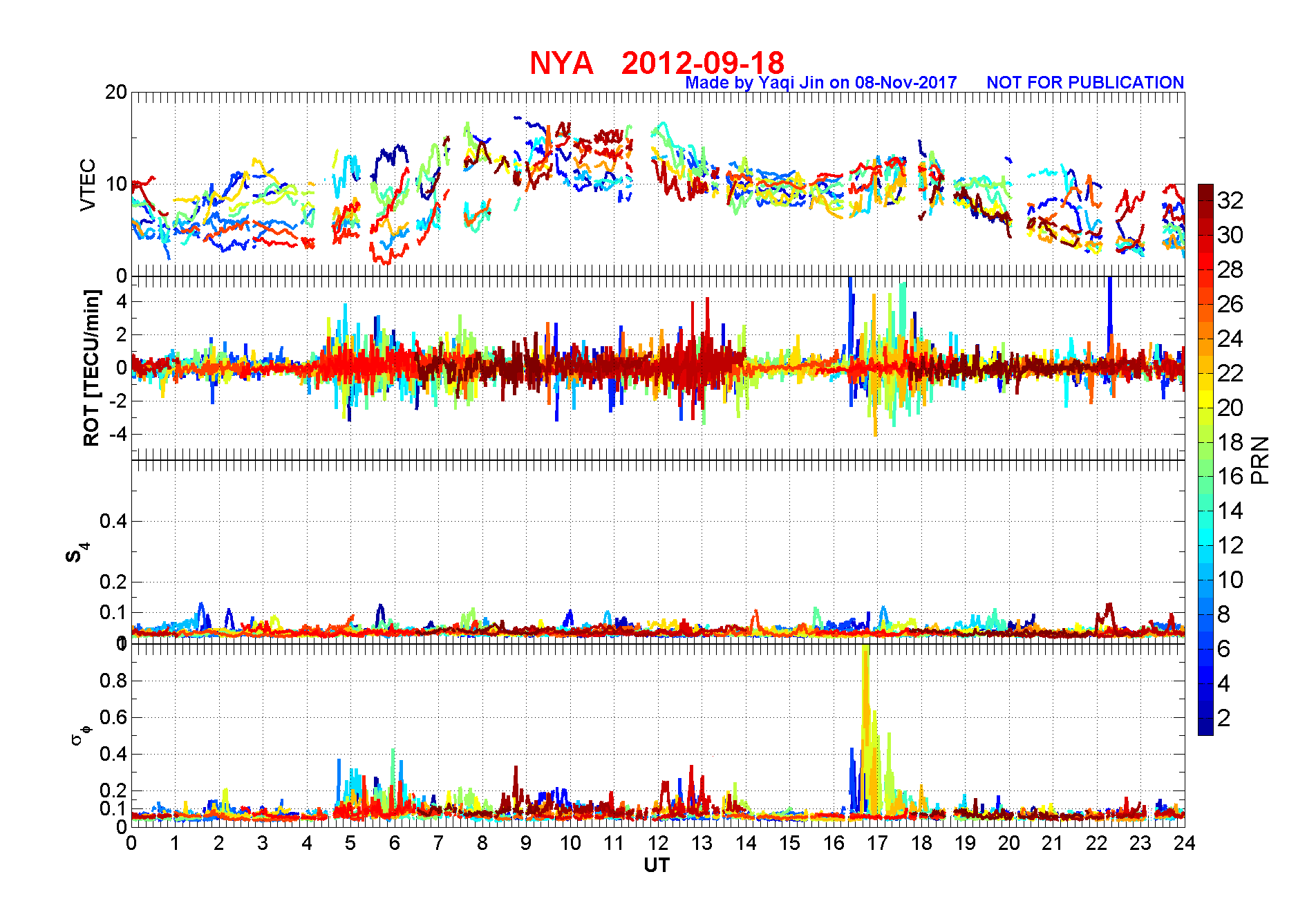Click the x-axis tick label 24
The width and height of the screenshot is (1316, 919).
coord(1184,843)
